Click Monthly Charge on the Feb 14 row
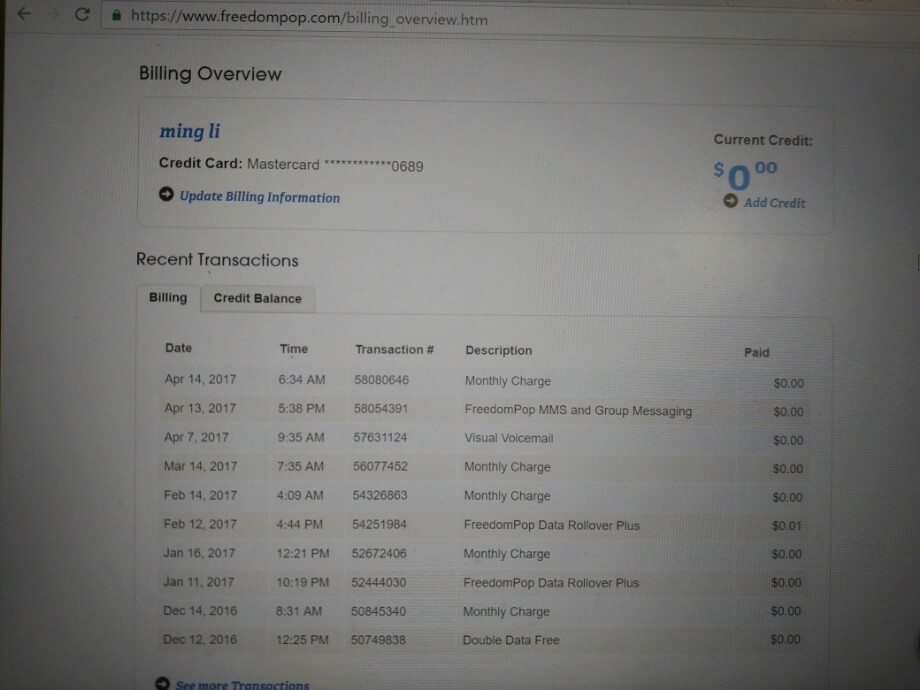The image size is (920, 690). click(508, 496)
